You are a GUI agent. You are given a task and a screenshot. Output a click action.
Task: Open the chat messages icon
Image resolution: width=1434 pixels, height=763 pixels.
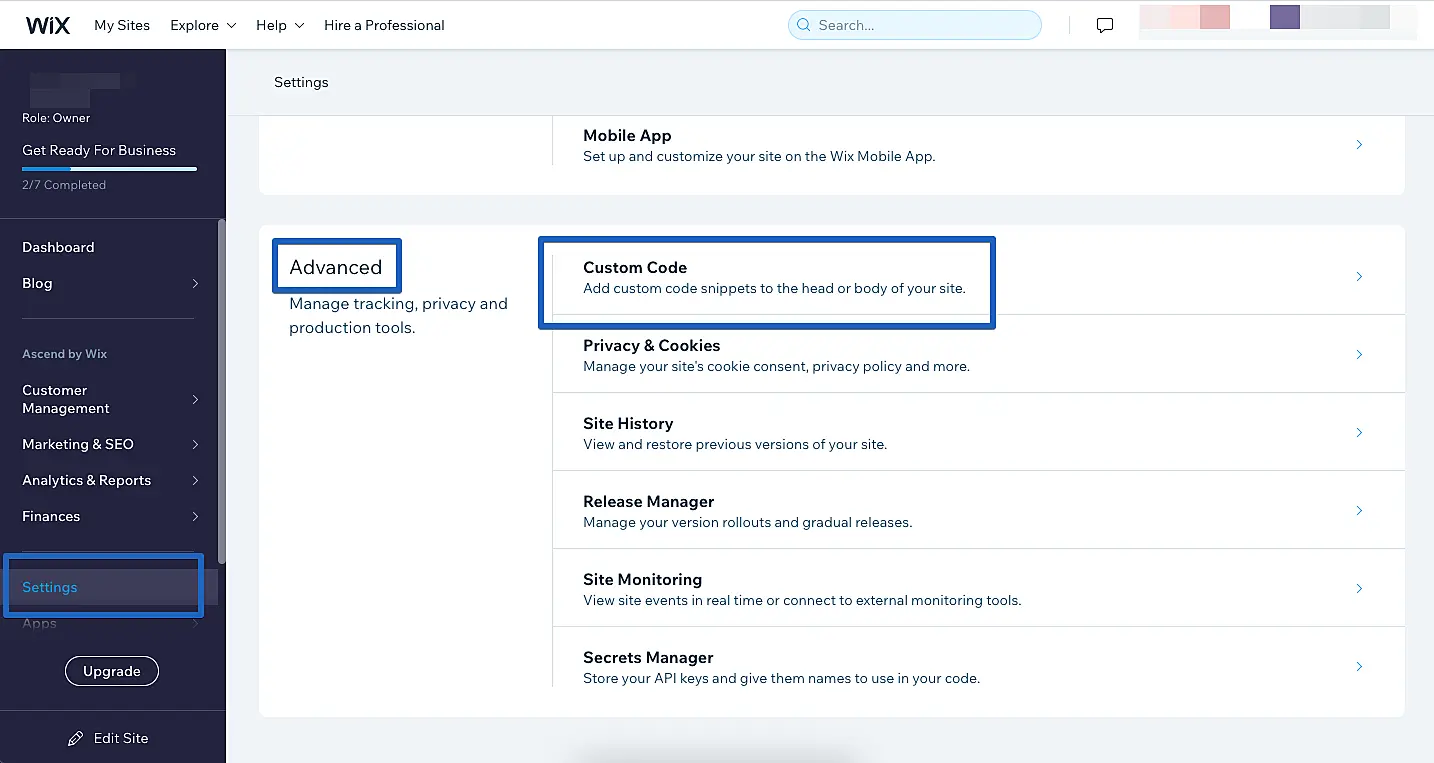[x=1105, y=26]
